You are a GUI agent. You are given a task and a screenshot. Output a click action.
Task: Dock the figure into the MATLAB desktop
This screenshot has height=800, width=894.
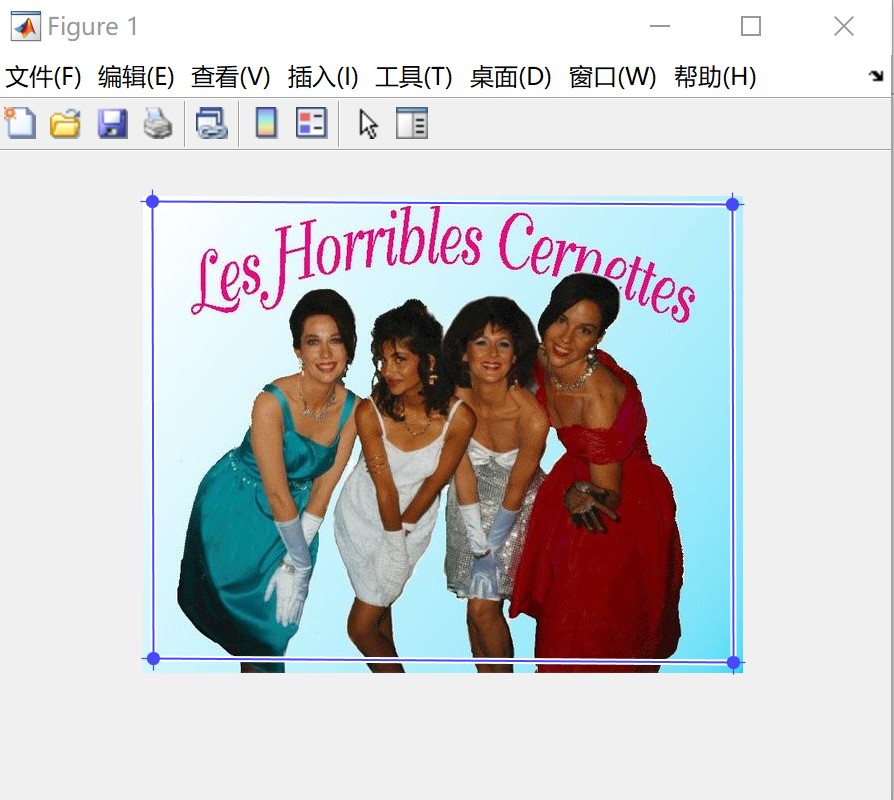point(875,73)
